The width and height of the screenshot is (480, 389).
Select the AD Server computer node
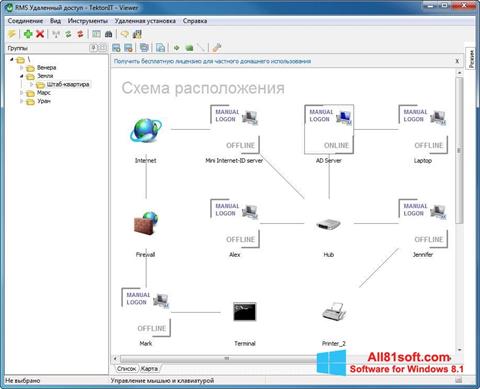(329, 130)
